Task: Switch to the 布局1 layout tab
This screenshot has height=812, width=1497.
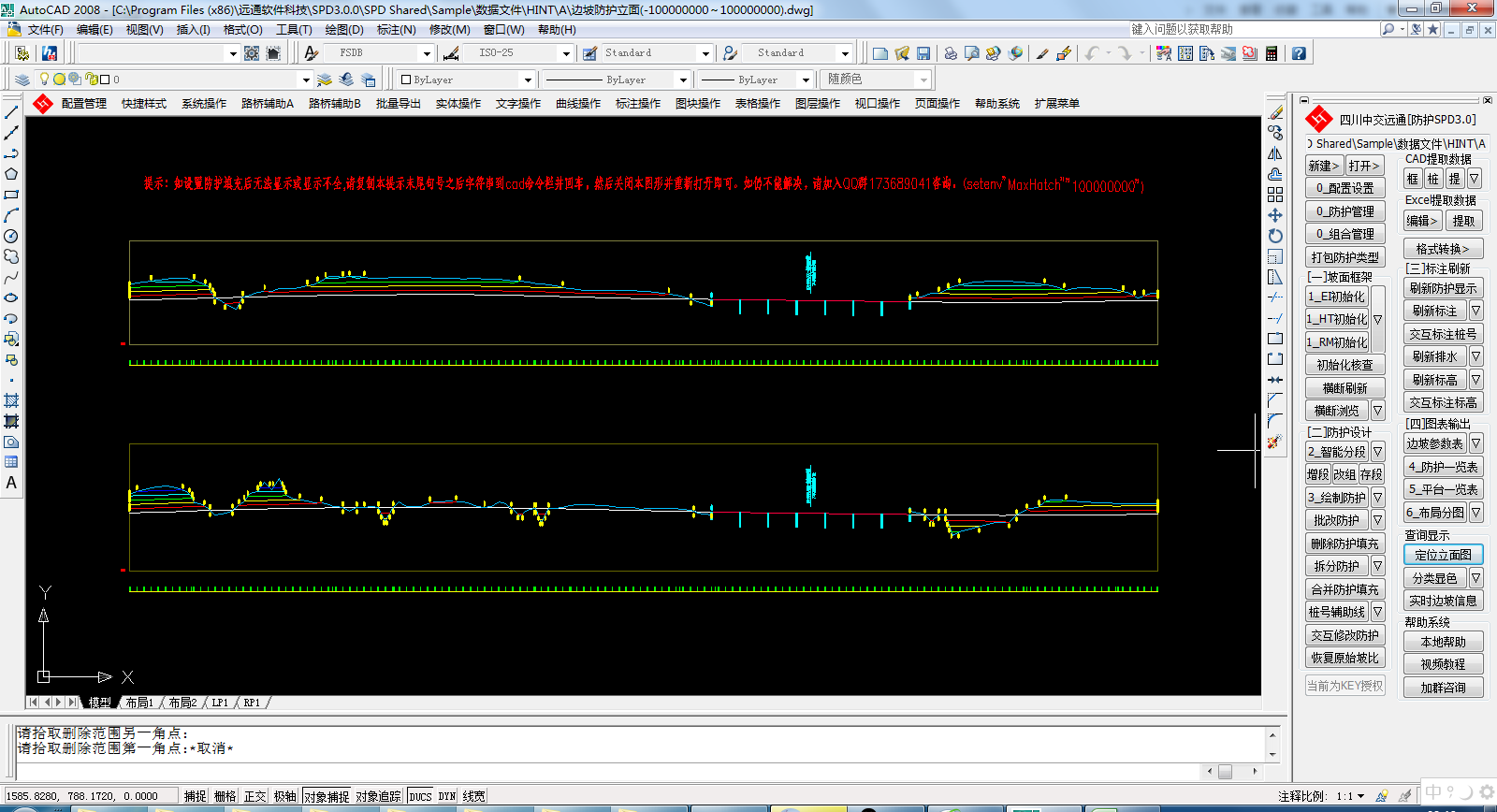Action: tap(139, 703)
